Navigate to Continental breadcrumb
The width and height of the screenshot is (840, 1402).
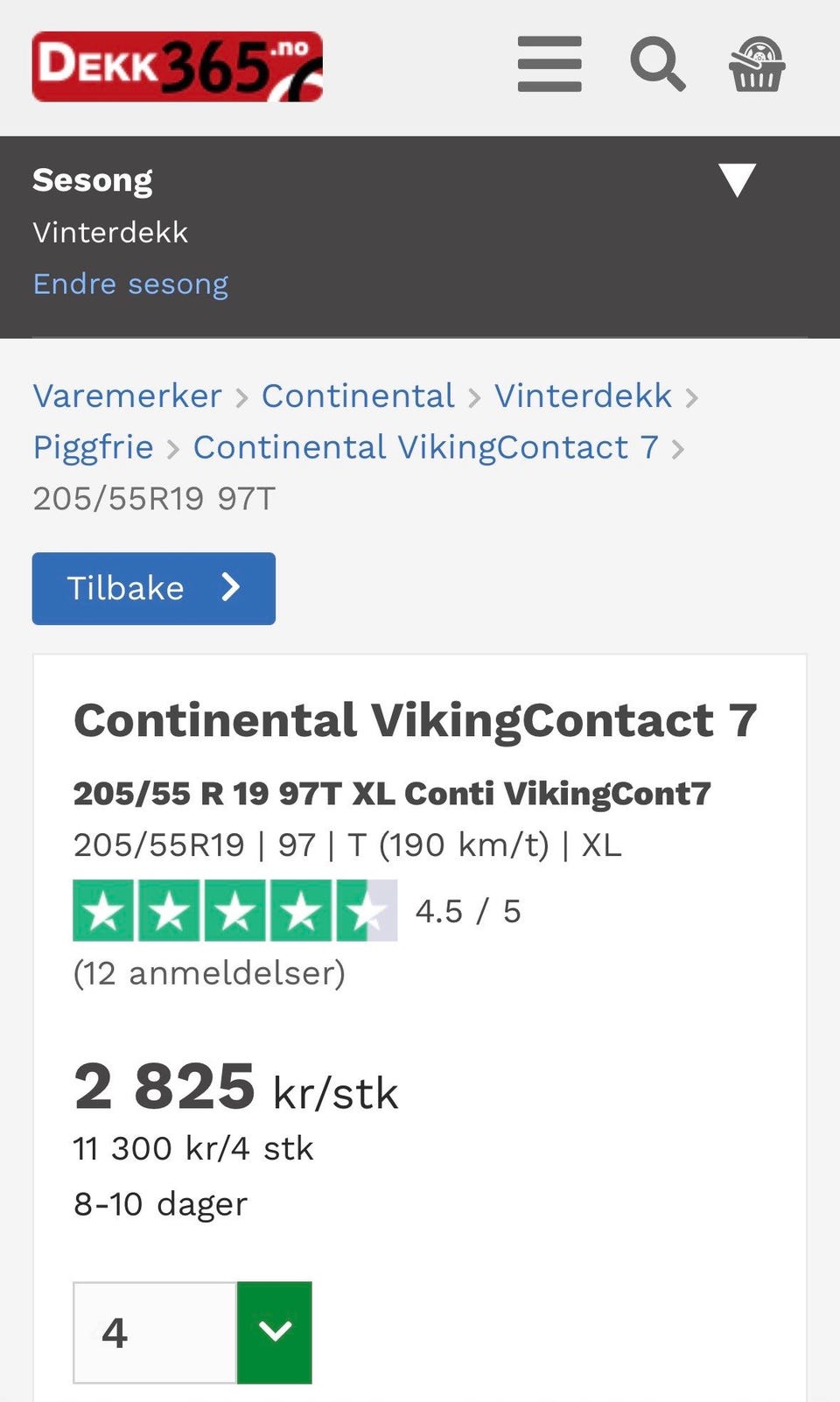point(358,396)
